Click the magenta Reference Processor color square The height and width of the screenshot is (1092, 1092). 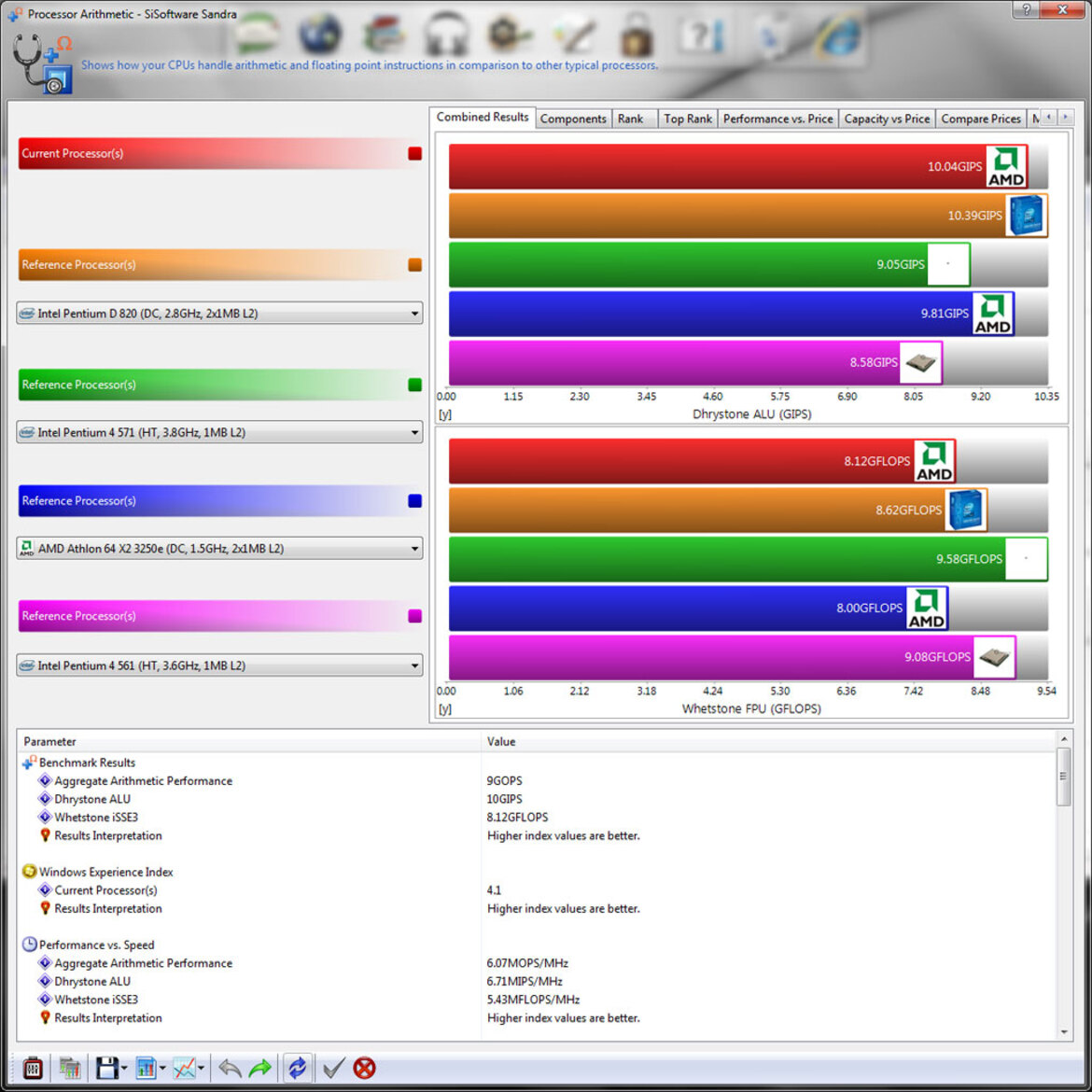click(415, 616)
